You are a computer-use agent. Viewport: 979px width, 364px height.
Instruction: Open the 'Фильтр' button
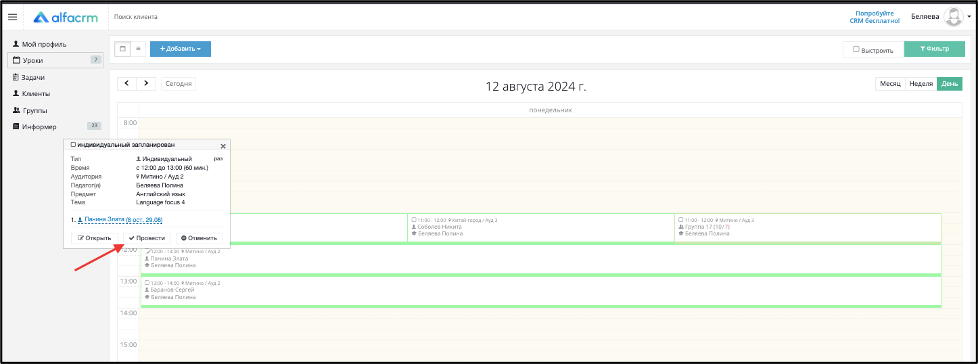coord(933,49)
